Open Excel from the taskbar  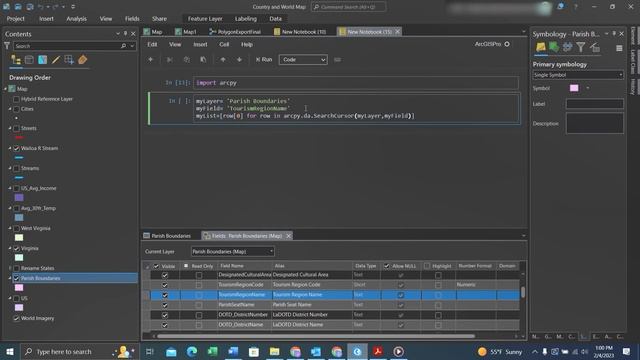coord(213,351)
